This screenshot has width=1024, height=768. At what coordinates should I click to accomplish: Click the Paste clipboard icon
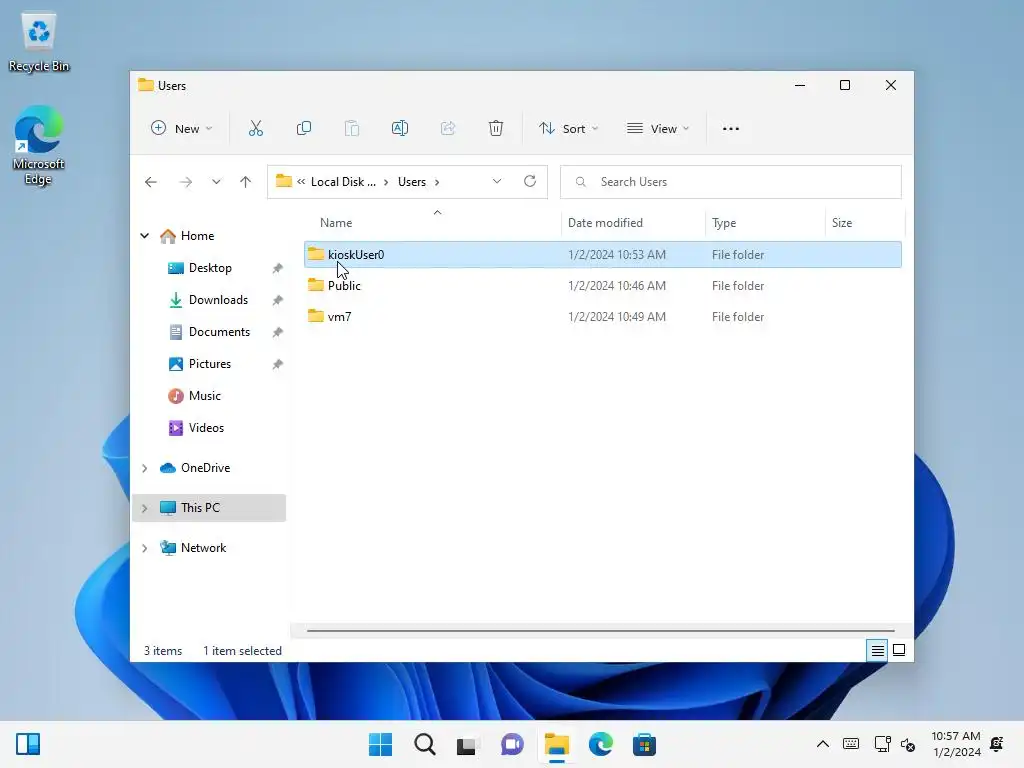point(351,129)
